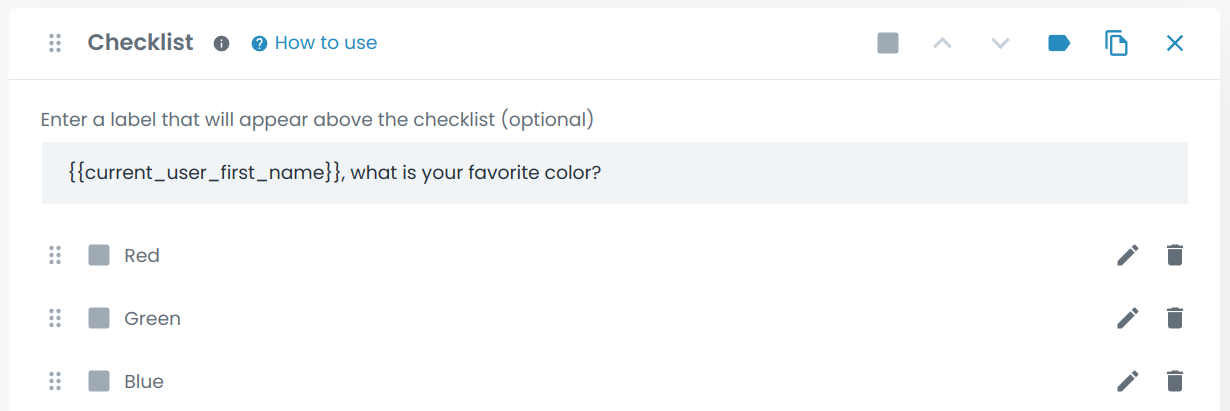The width and height of the screenshot is (1230, 411).
Task: Click the blue tag label icon
Action: coord(1059,43)
